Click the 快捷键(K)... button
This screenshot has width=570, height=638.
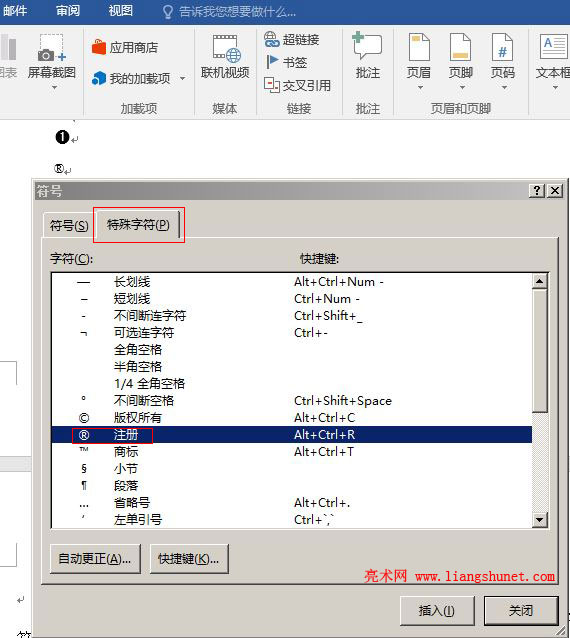(x=189, y=559)
